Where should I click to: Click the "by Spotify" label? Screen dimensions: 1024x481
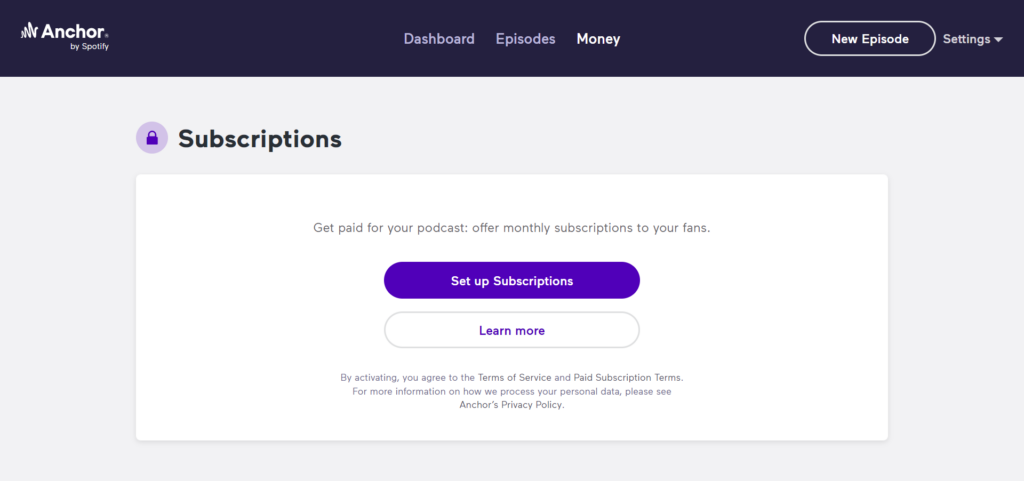click(88, 47)
